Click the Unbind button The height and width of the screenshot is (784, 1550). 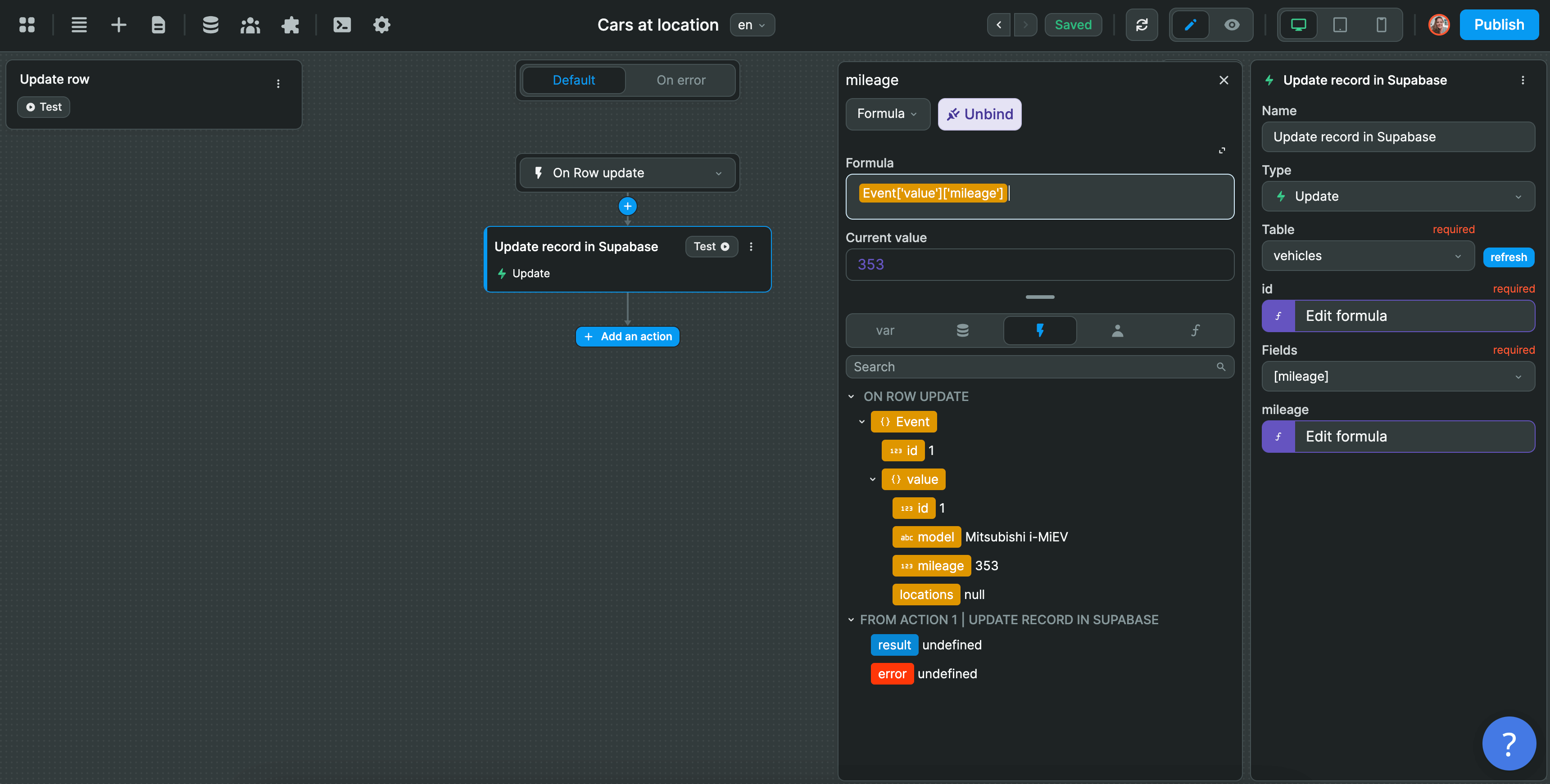[x=979, y=113]
